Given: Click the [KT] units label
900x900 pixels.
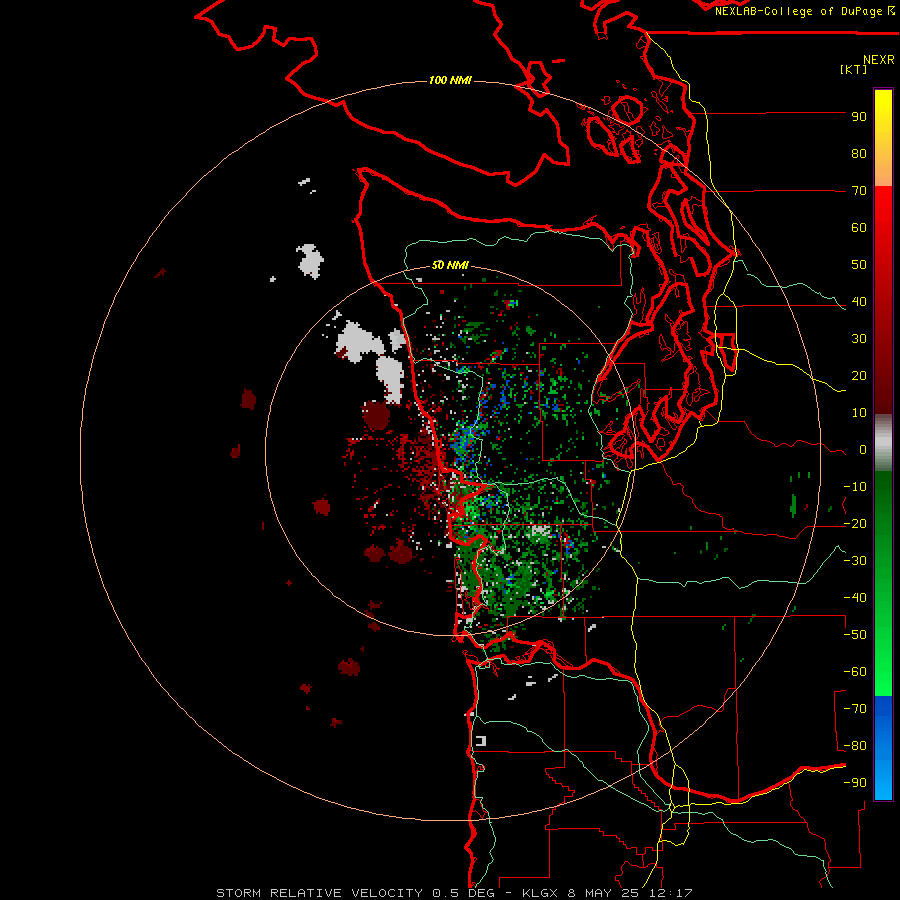Looking at the screenshot, I should [854, 69].
